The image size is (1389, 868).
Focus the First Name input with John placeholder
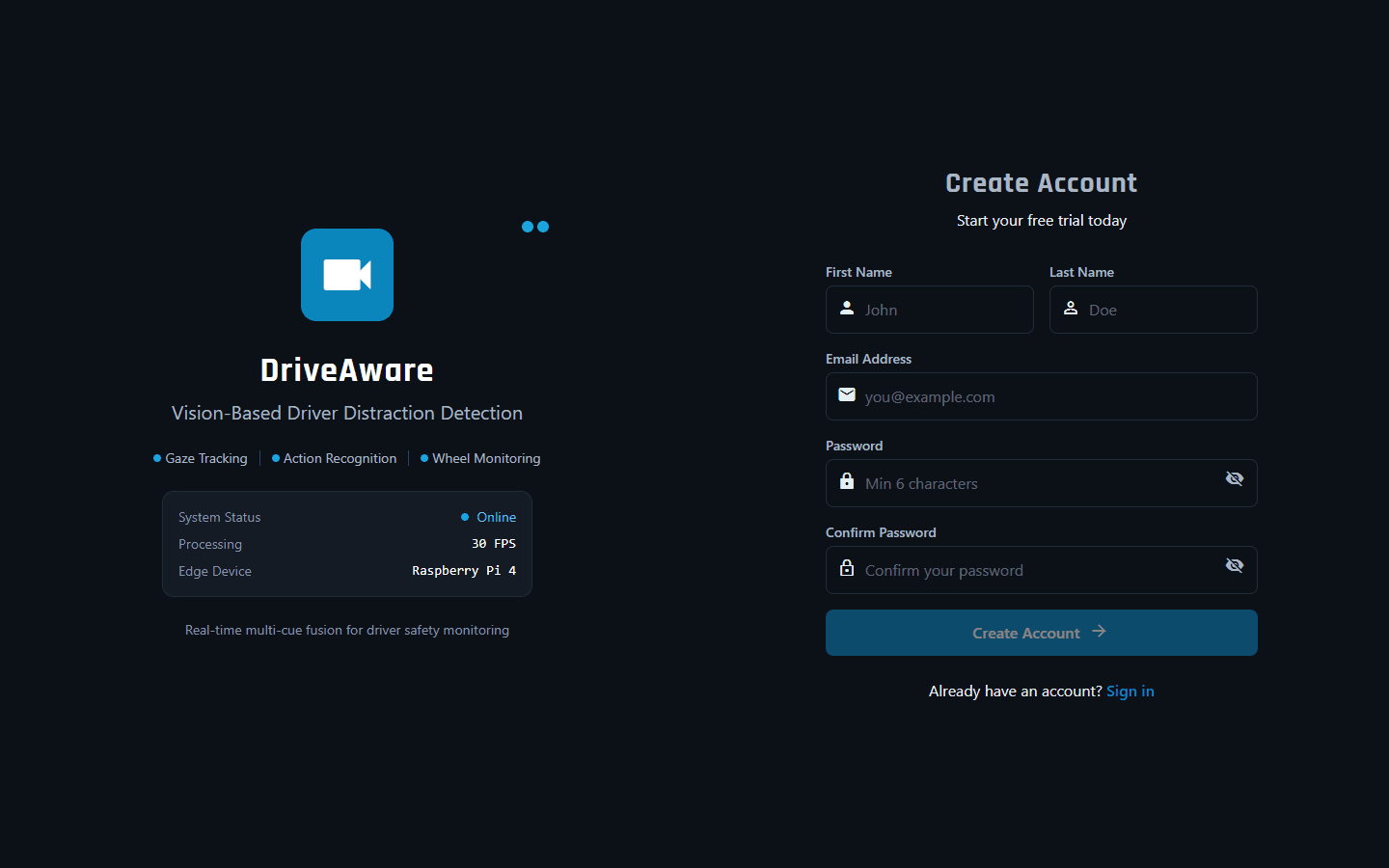[x=930, y=310]
